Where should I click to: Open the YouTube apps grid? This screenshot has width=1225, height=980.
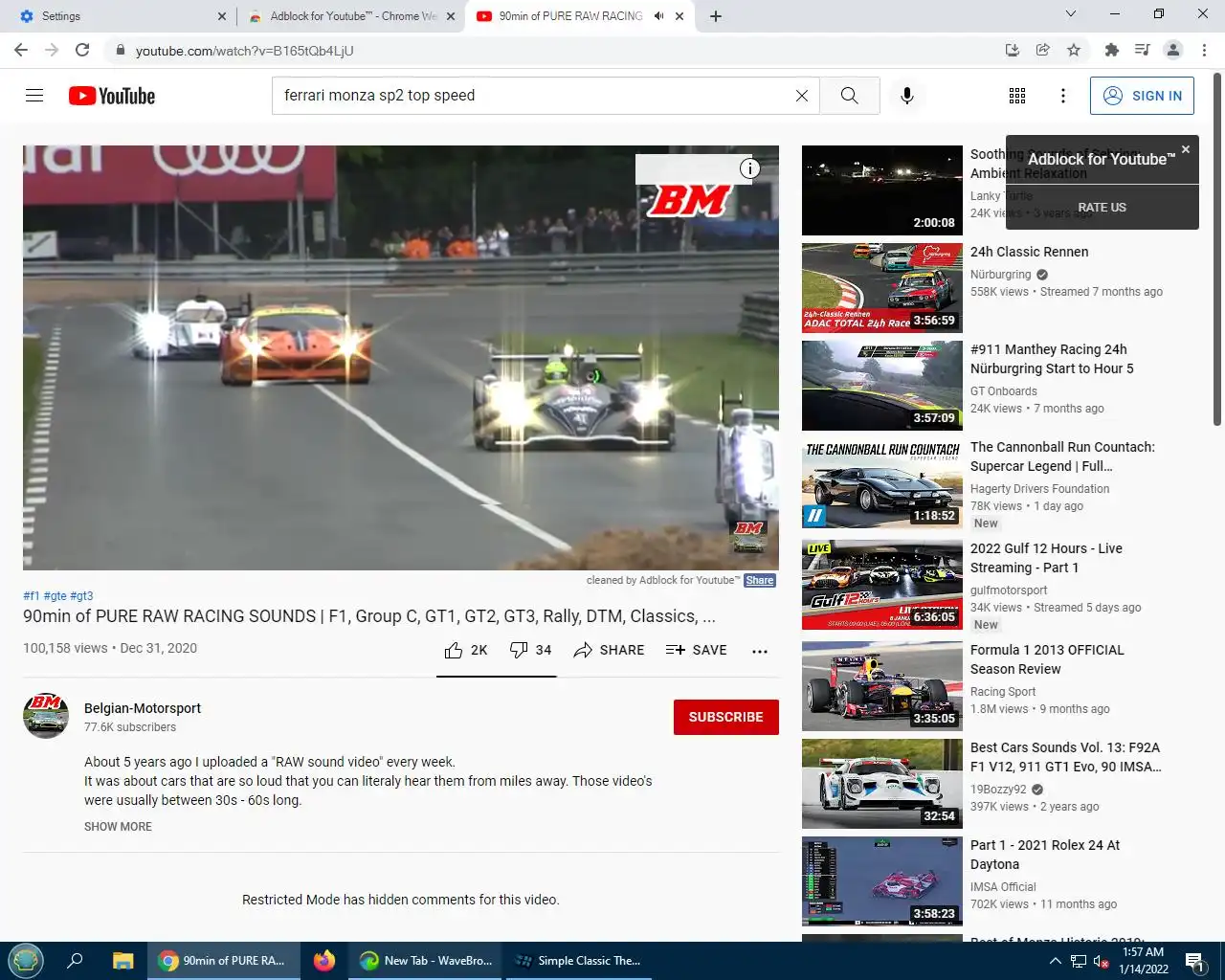[1017, 96]
